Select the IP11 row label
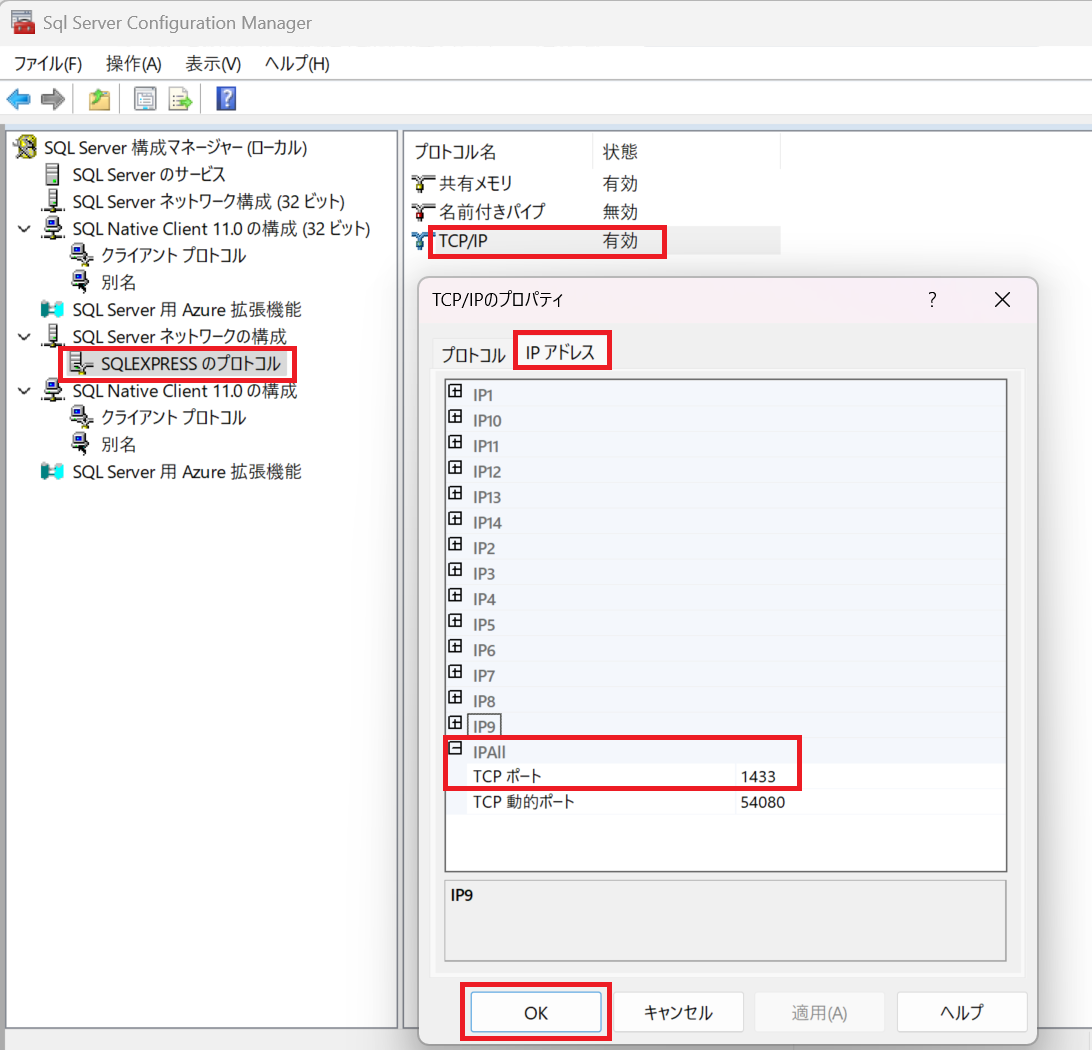The width and height of the screenshot is (1092, 1050). (x=485, y=446)
